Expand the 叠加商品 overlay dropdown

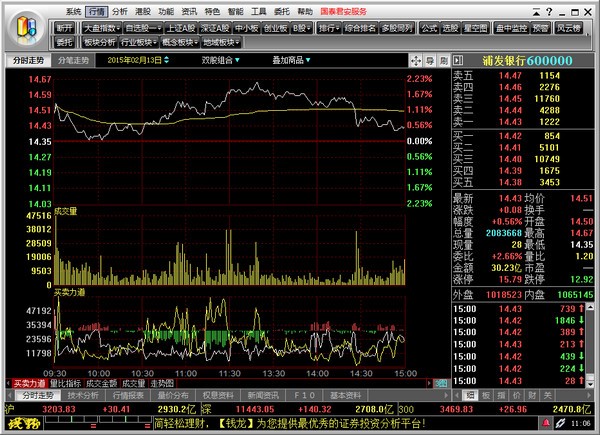(297, 61)
